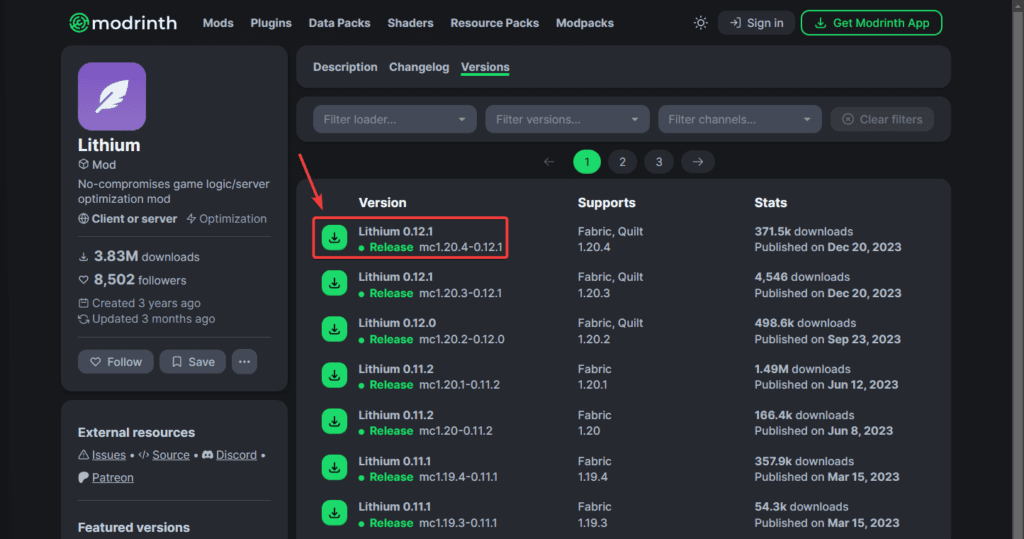Click the Sign in button
Image resolution: width=1024 pixels, height=539 pixels.
point(756,23)
